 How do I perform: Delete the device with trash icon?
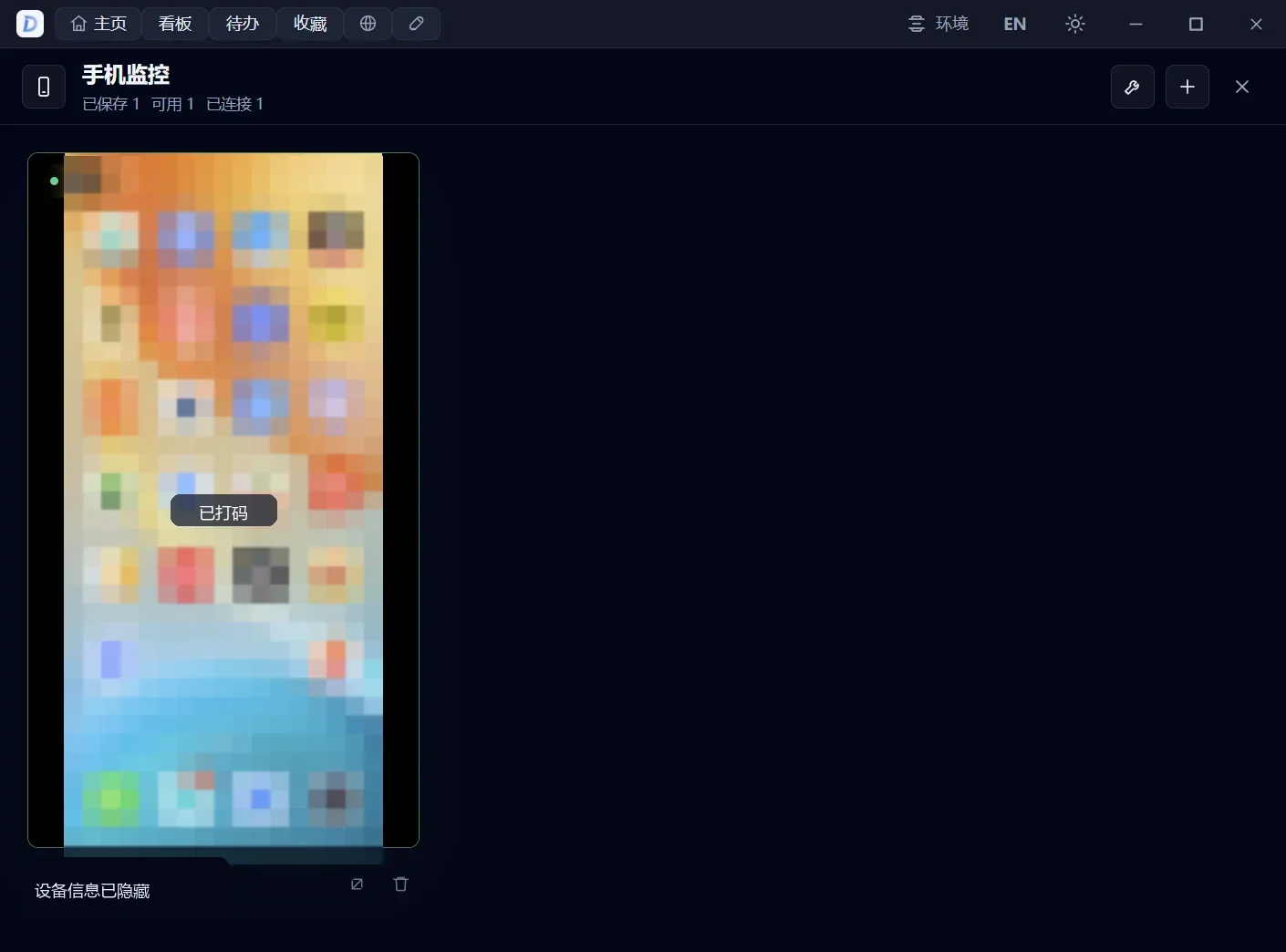click(400, 884)
